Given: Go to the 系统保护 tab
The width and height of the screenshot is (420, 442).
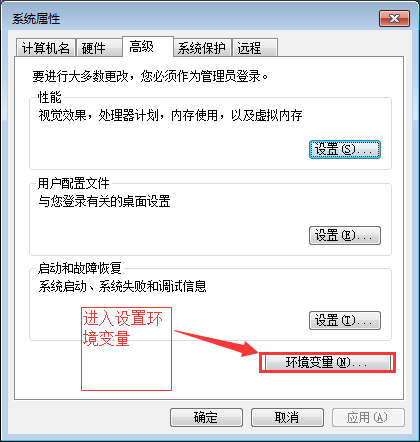Looking at the screenshot, I should [x=202, y=48].
